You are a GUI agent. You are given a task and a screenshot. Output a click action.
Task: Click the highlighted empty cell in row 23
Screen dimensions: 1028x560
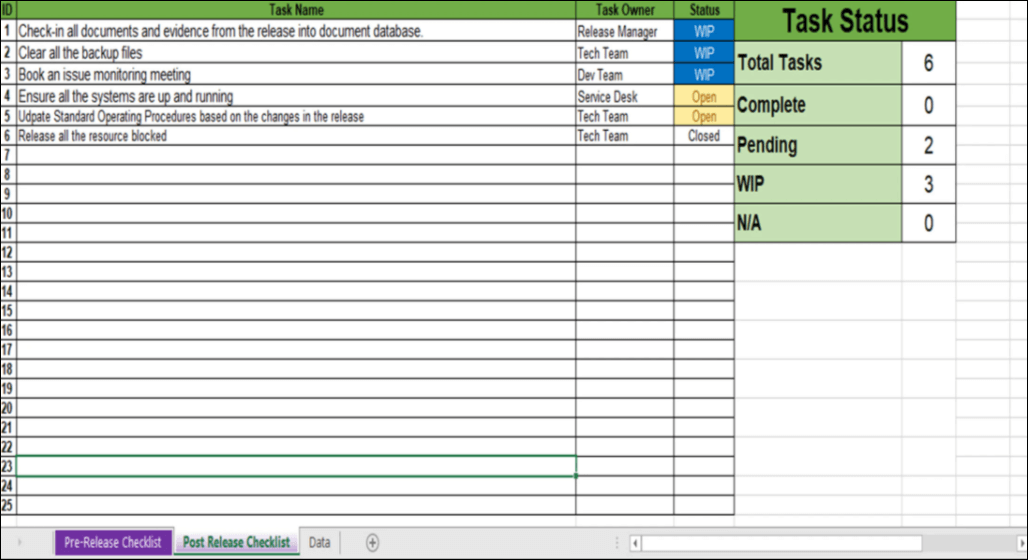coord(296,466)
